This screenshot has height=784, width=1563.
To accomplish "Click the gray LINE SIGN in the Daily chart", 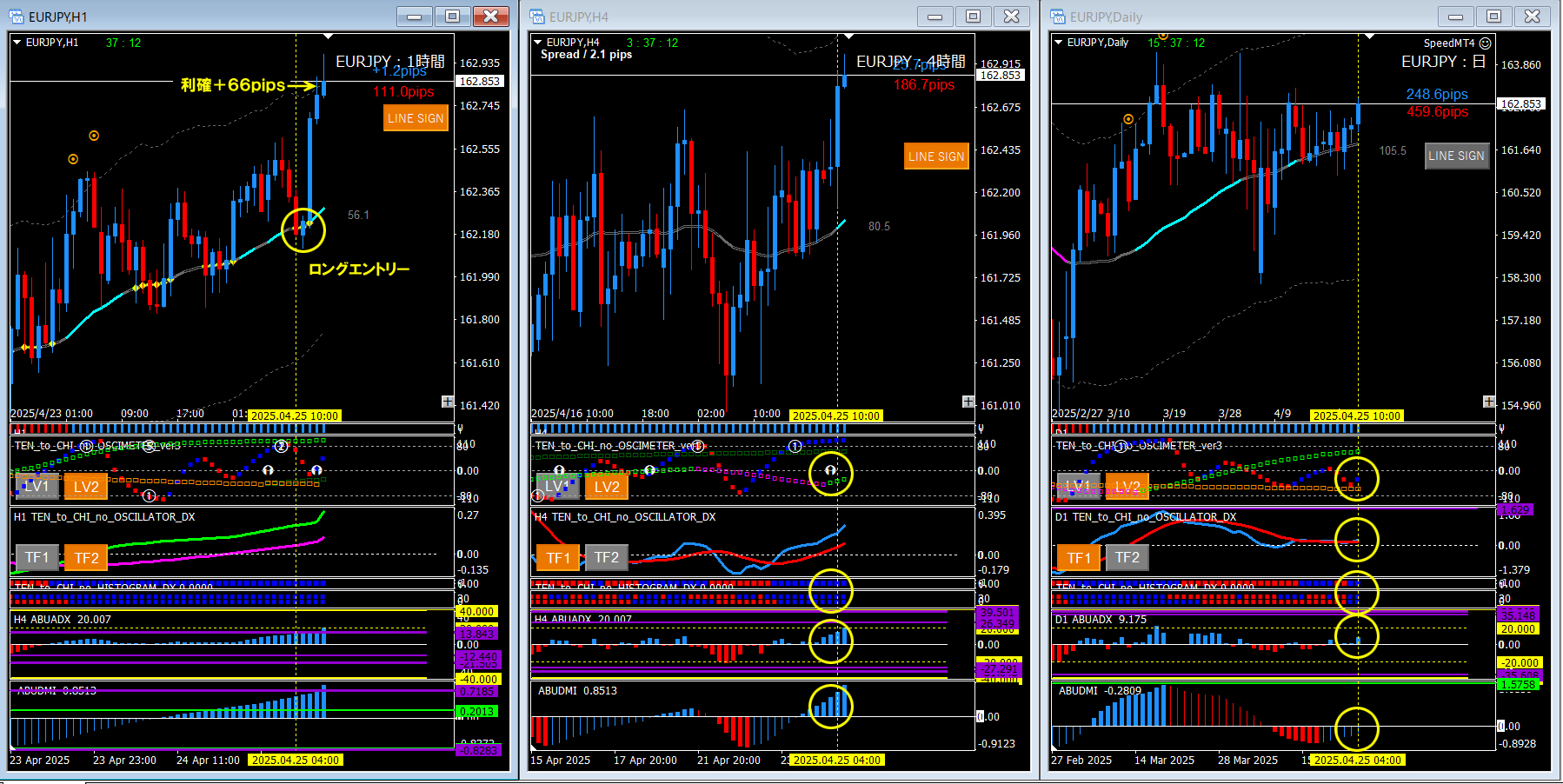I will pos(1457,156).
